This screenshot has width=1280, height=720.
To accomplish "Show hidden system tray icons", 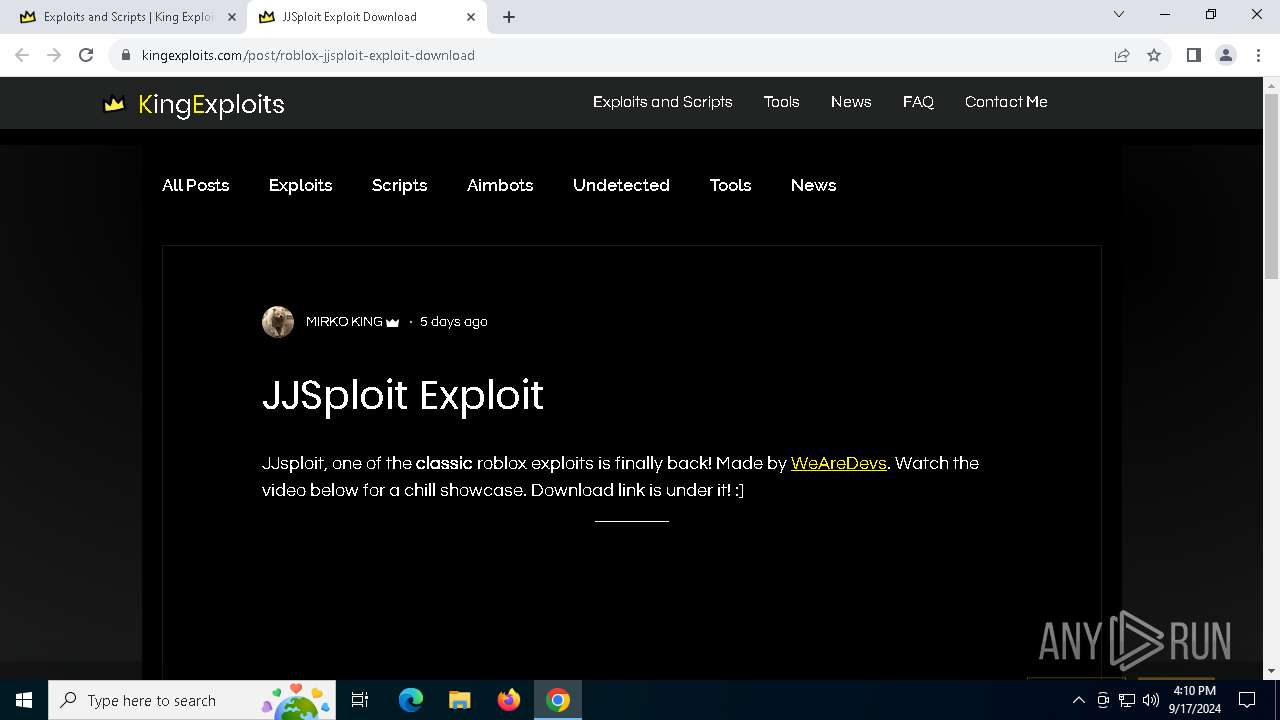I will tap(1078, 700).
